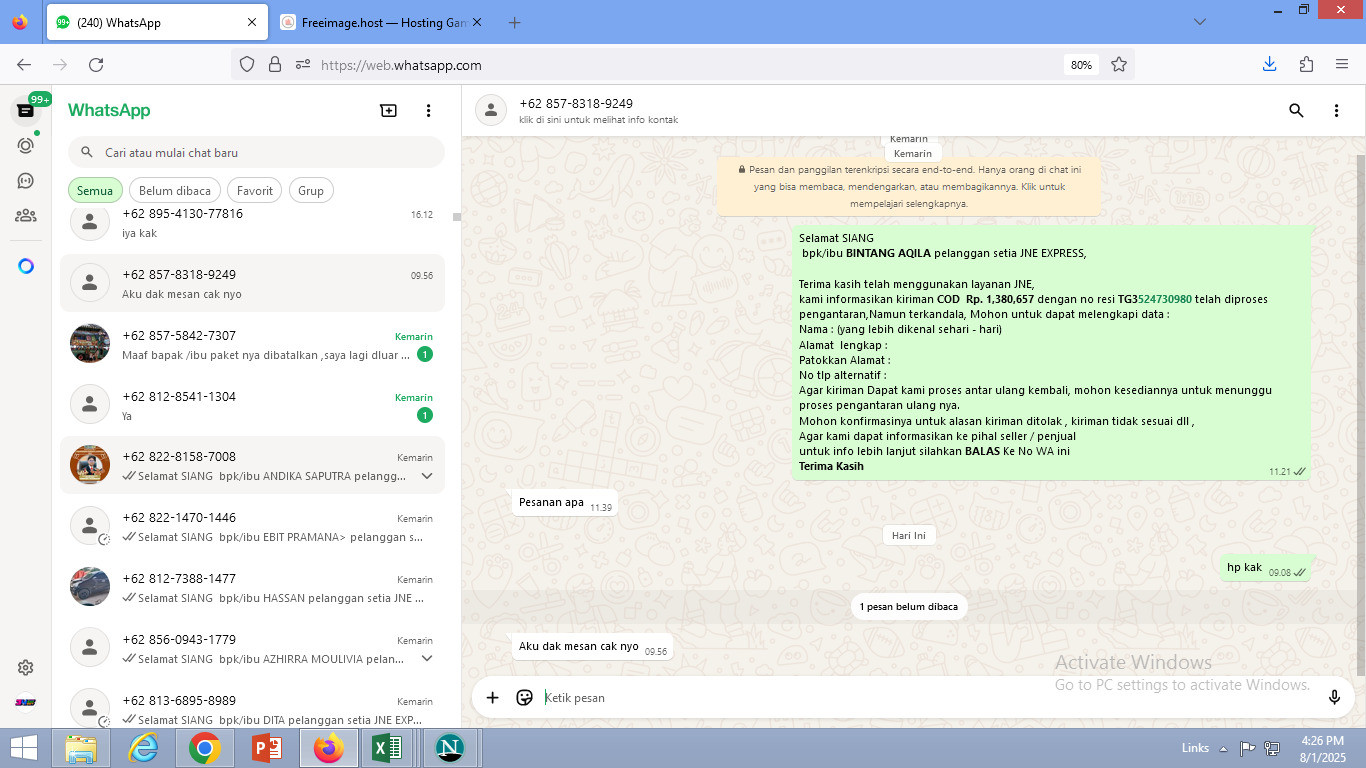Open the WhatsApp Chats sidebar icon
The height and width of the screenshot is (768, 1366).
[26, 110]
